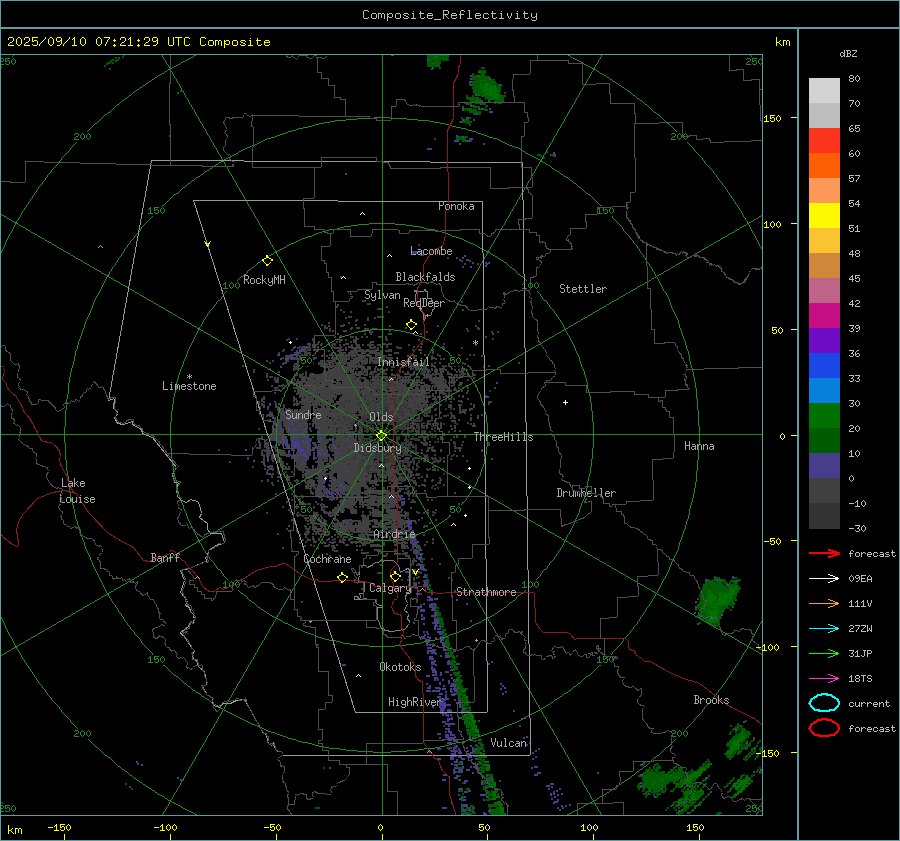The width and height of the screenshot is (900, 841).
Task: Click the orange 111V arrow icon
Action: pos(824,603)
